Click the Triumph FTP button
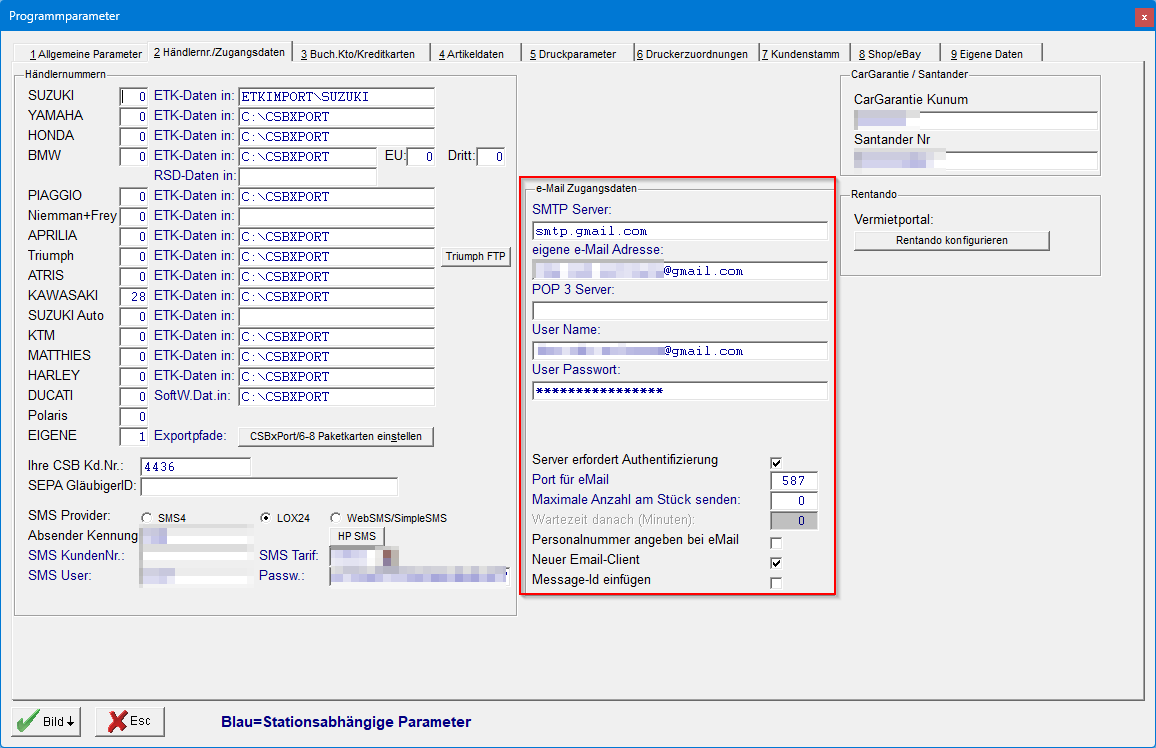1156x748 pixels. click(476, 256)
